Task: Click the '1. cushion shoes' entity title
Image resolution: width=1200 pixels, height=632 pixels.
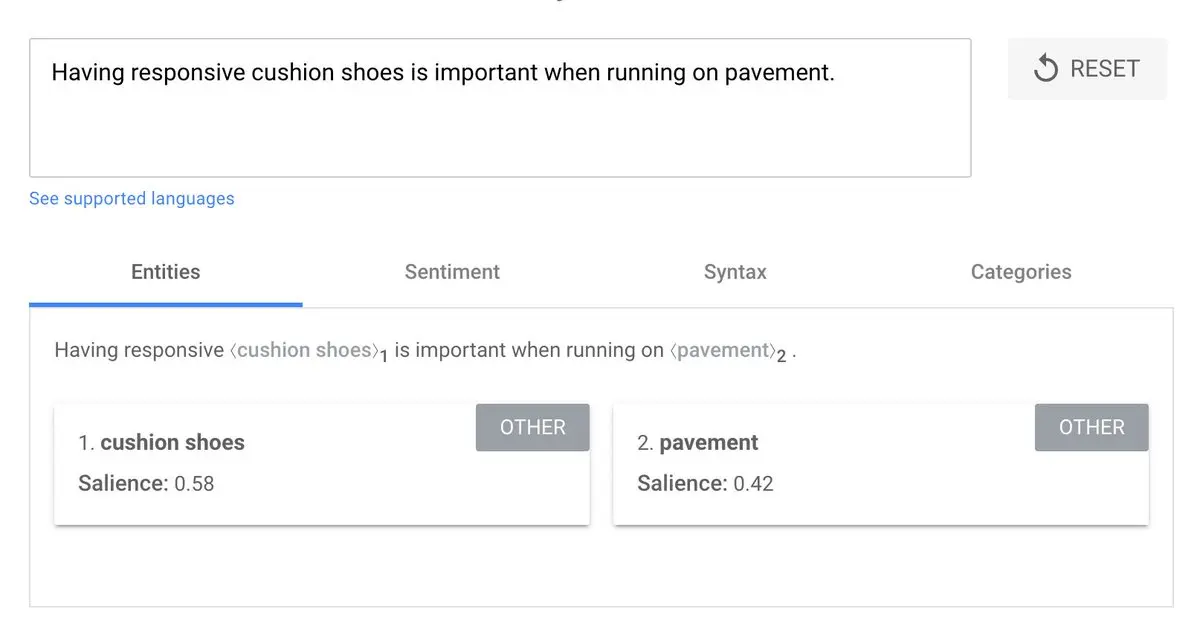Action: (x=162, y=443)
